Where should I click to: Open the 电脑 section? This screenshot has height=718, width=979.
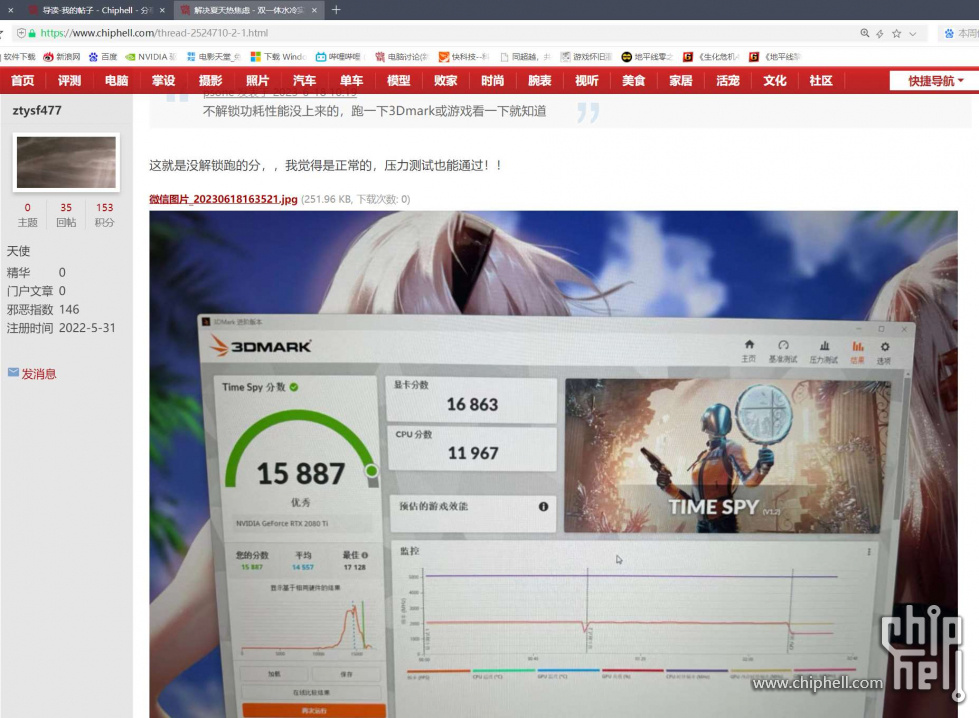(117, 81)
